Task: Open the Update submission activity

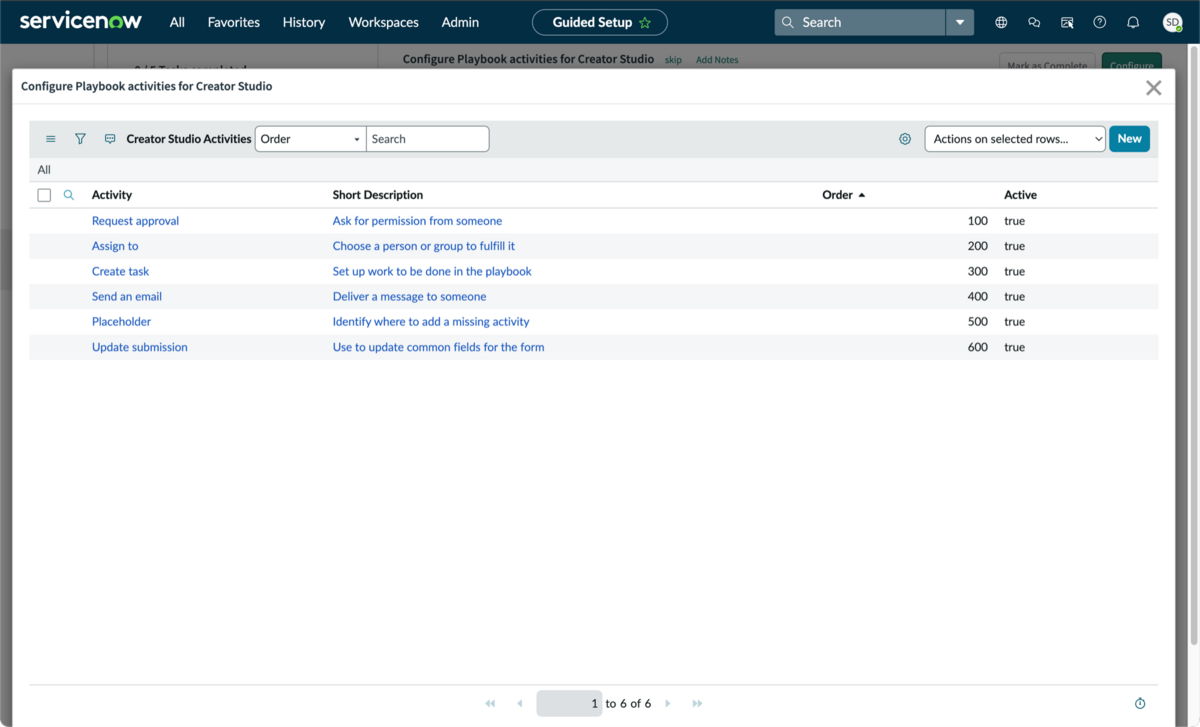Action: 140,347
